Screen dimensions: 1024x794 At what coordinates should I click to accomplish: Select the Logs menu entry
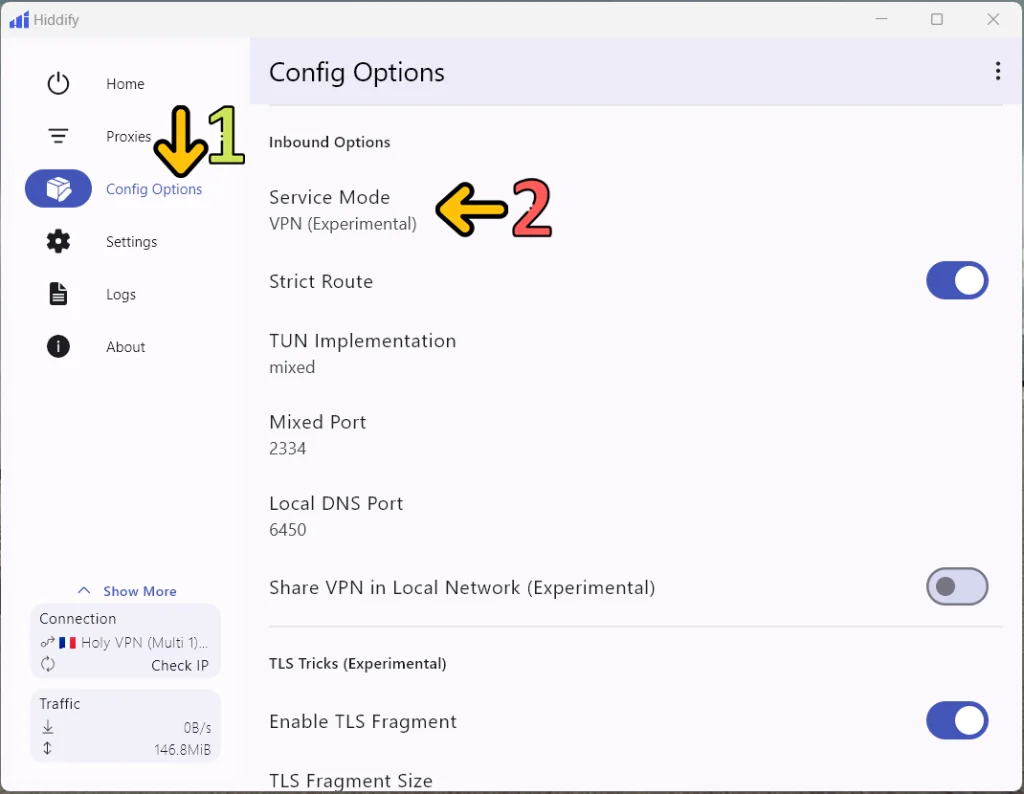(120, 293)
